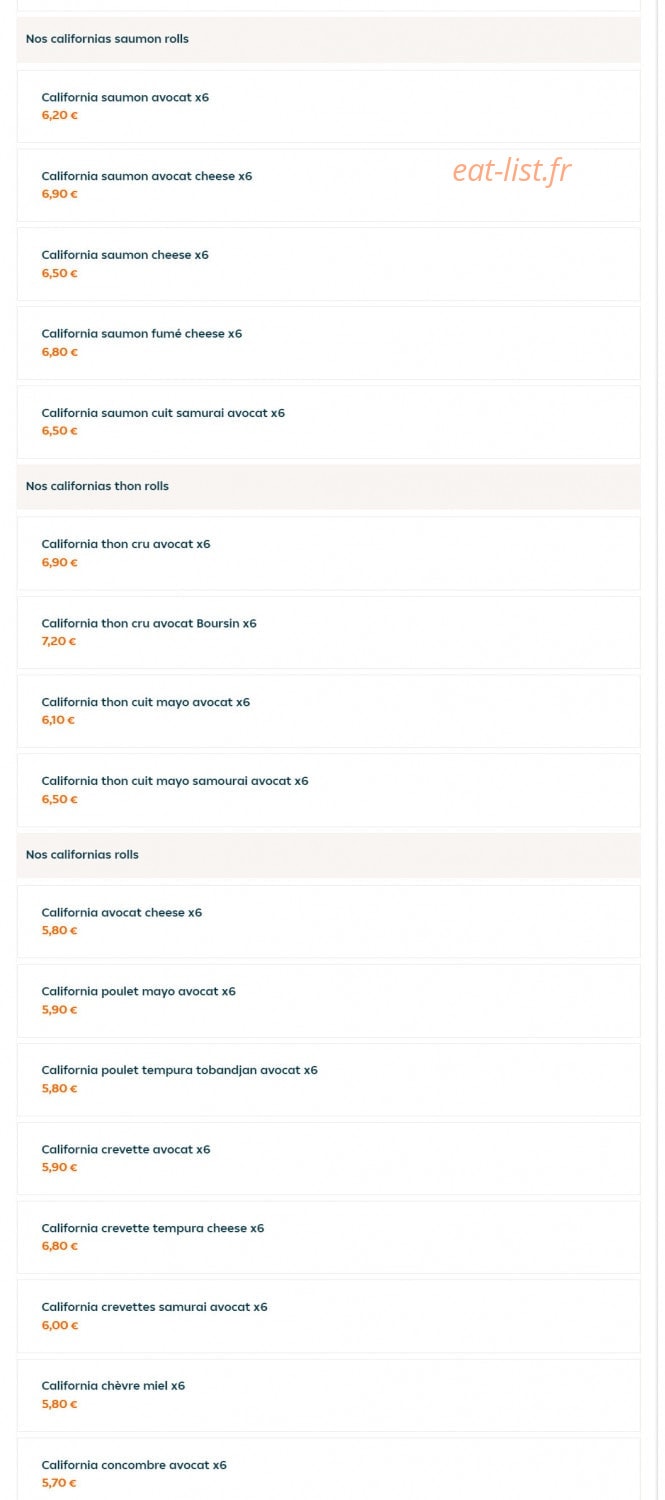Select California avocat cheese x6 item
The height and width of the screenshot is (1500, 665).
328,921
